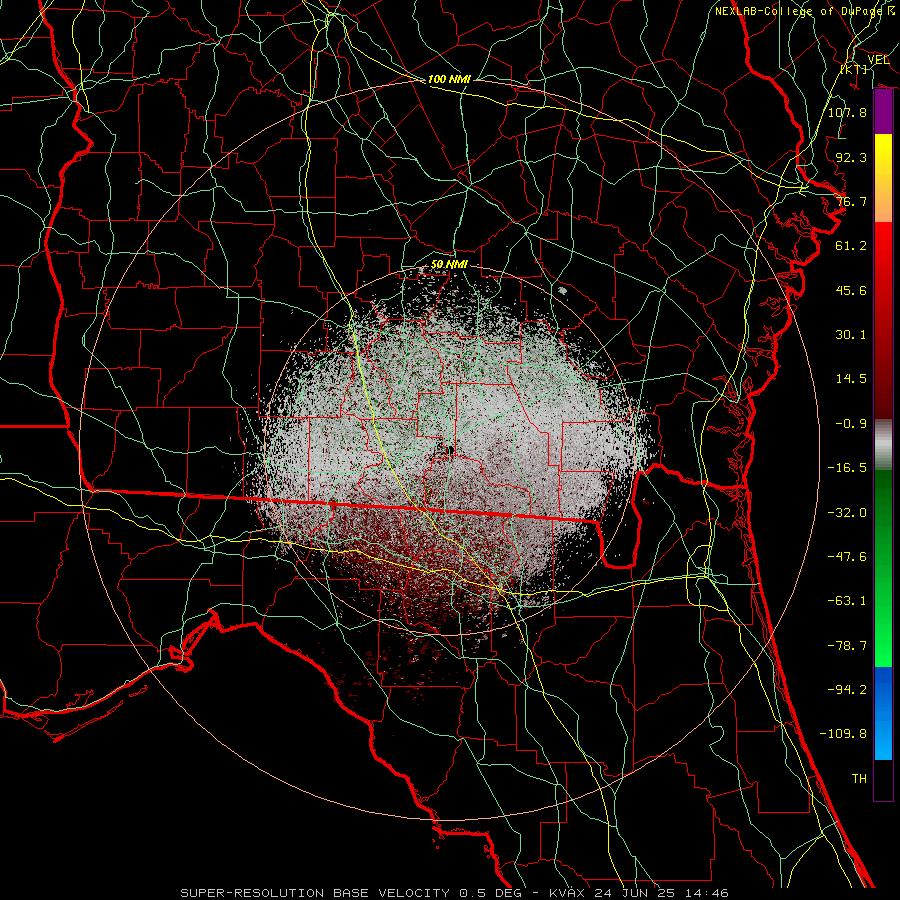Click the 61.2 scale value
The height and width of the screenshot is (900, 900).
851,246
